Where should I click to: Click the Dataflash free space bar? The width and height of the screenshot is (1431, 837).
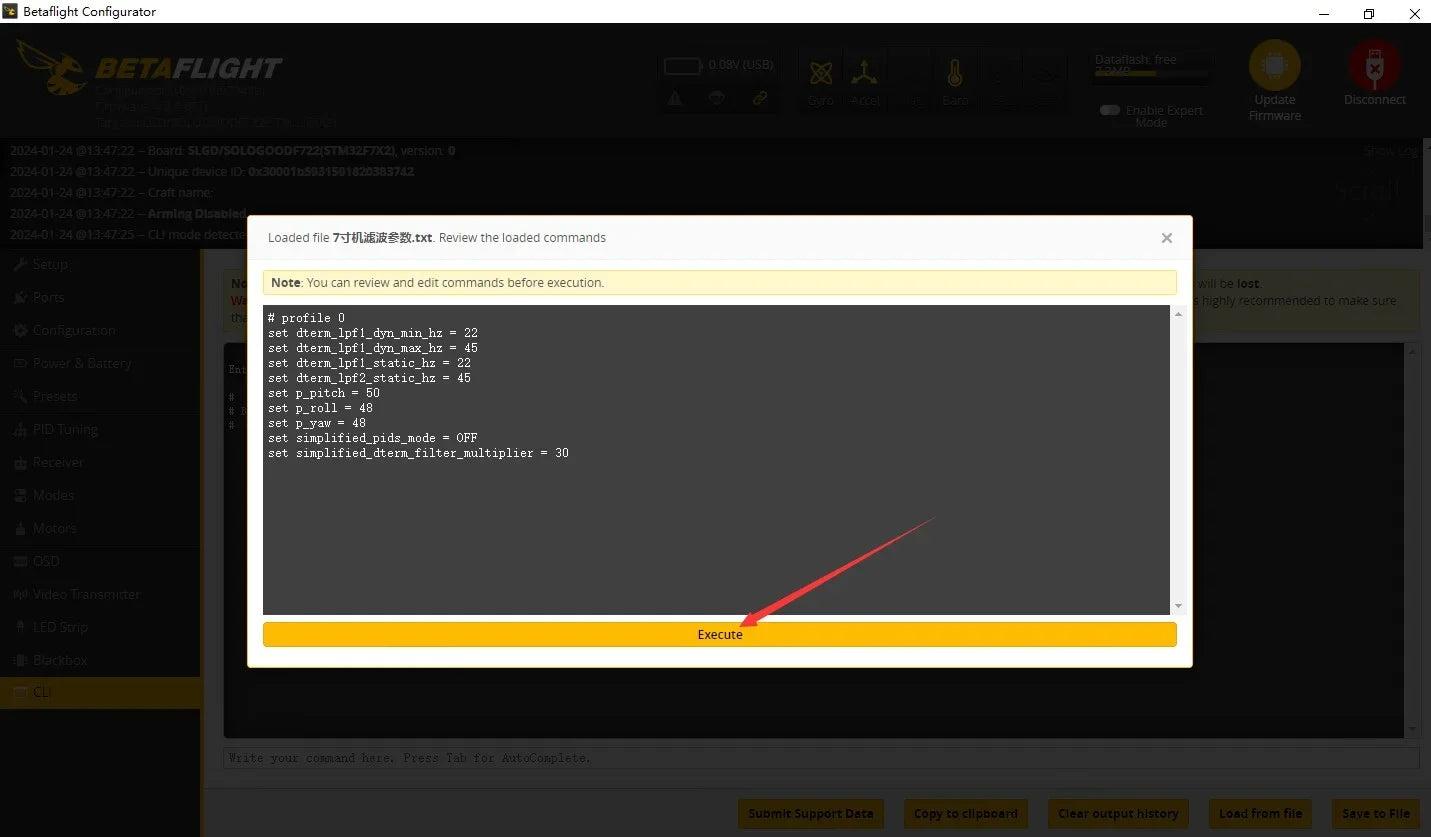click(x=1152, y=72)
